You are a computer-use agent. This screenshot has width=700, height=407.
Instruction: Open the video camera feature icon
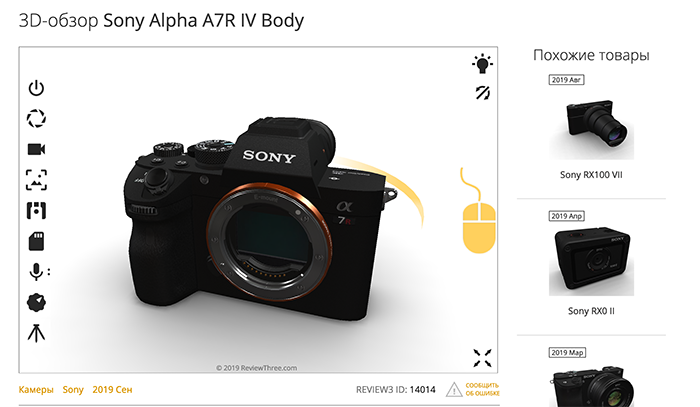tap(36, 149)
